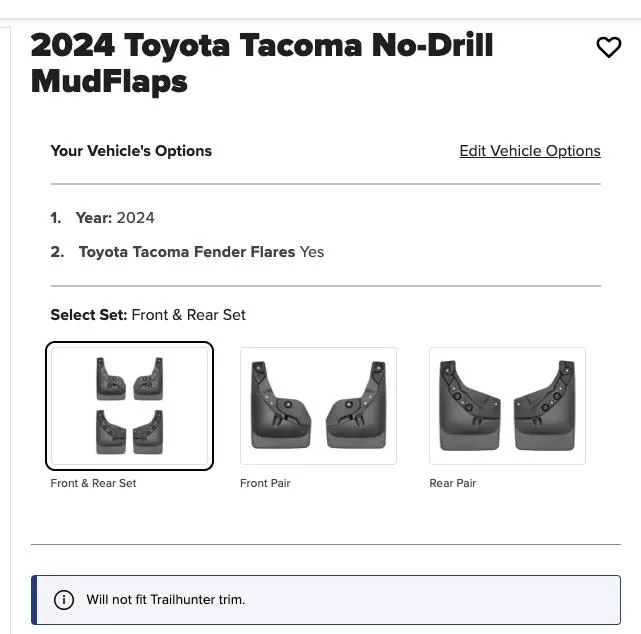Click the selected set name beside Select Set
This screenshot has width=641, height=634.
tap(188, 315)
